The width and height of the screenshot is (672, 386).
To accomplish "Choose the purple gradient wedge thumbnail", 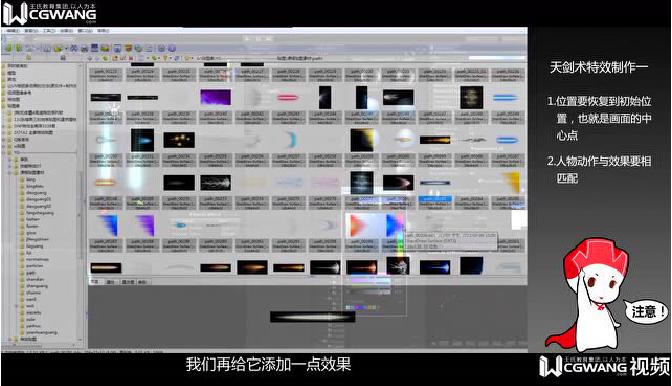I will [145, 225].
